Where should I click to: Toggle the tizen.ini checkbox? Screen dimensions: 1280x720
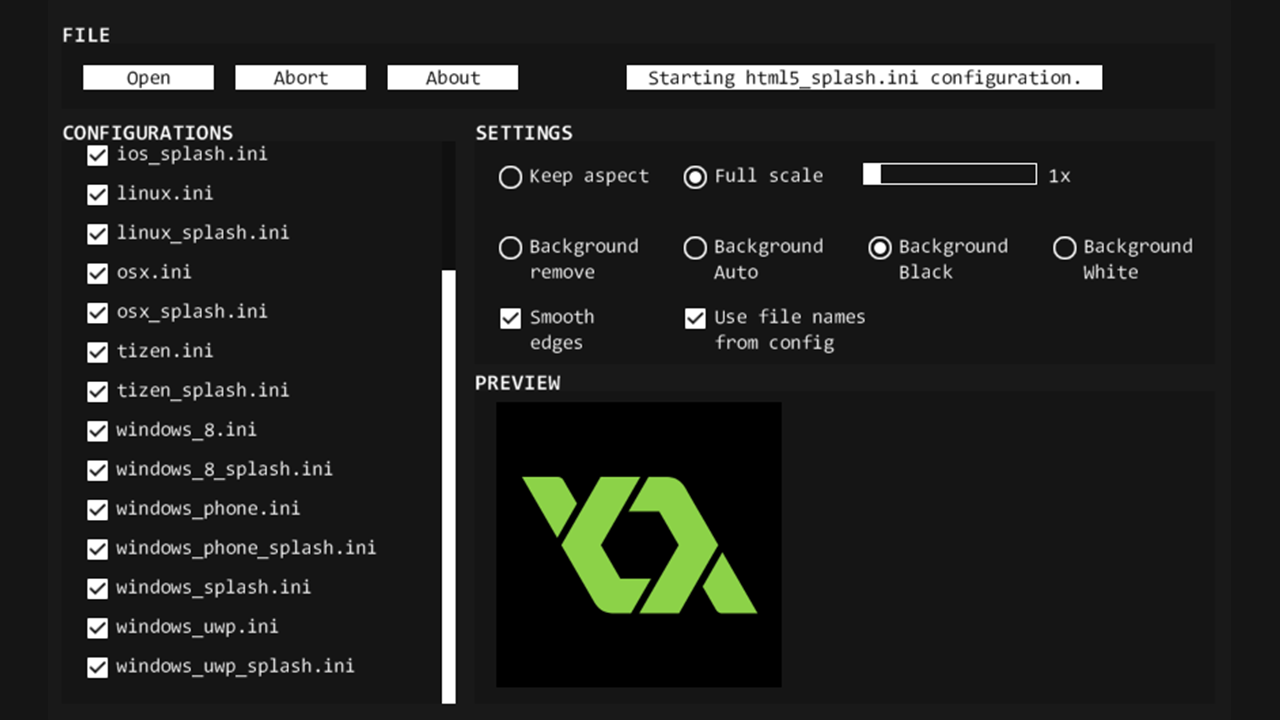pyautogui.click(x=97, y=352)
